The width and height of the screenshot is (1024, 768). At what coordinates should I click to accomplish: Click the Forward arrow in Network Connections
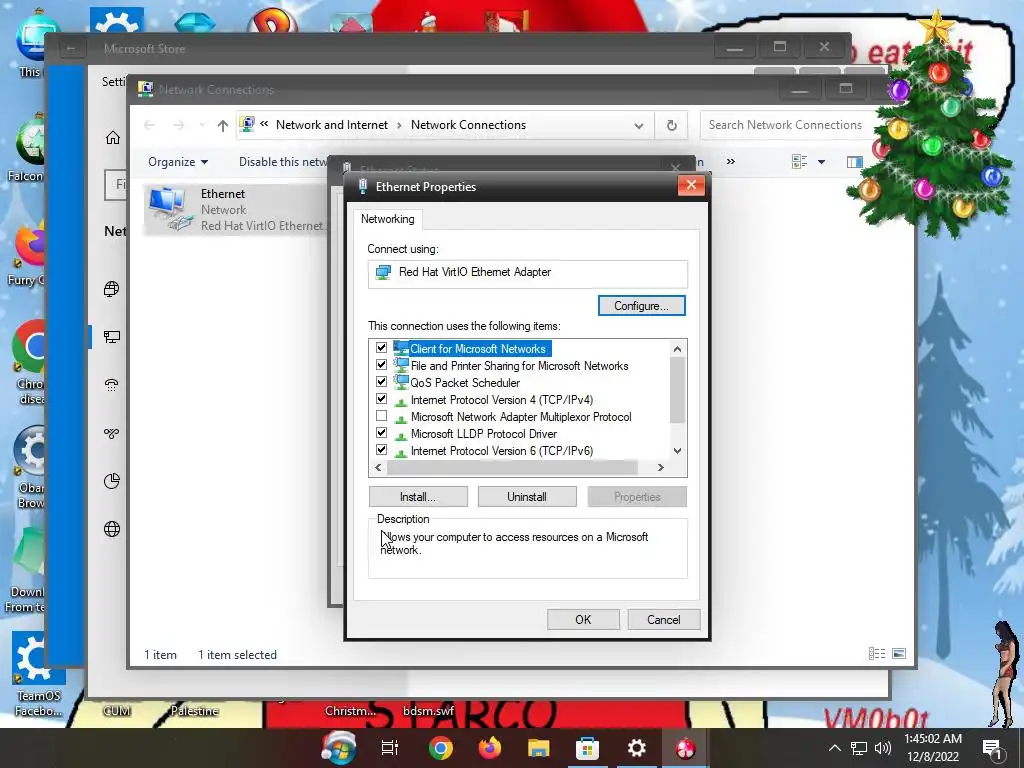click(x=178, y=125)
